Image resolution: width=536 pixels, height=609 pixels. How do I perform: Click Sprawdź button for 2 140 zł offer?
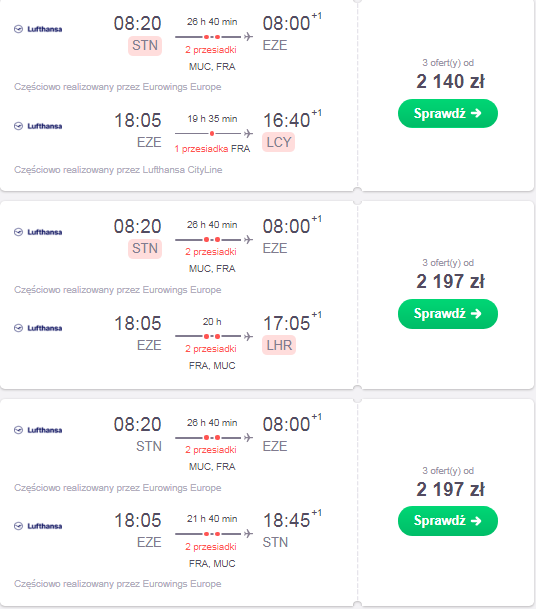(447, 113)
